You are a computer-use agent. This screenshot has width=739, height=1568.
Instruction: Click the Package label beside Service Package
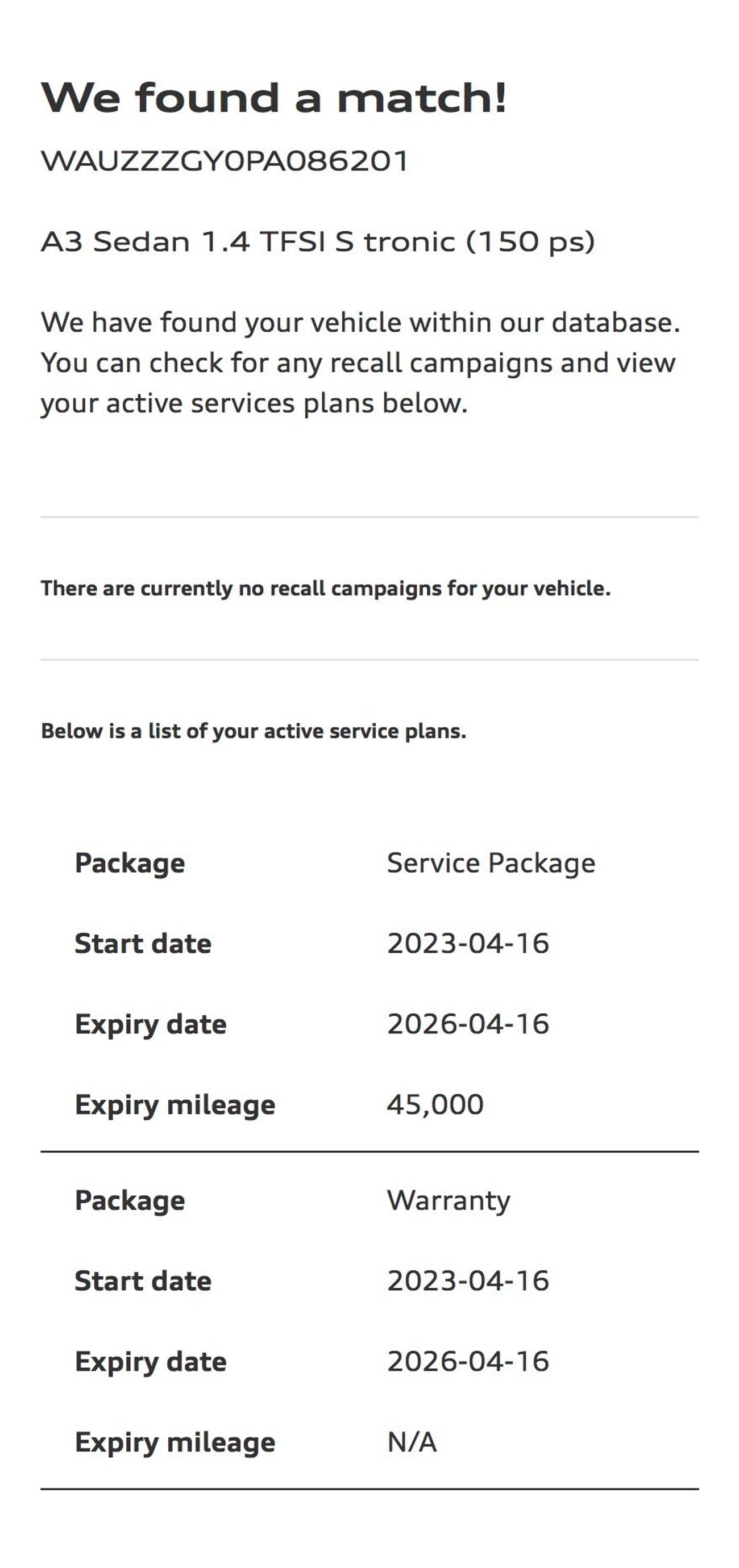coord(130,863)
